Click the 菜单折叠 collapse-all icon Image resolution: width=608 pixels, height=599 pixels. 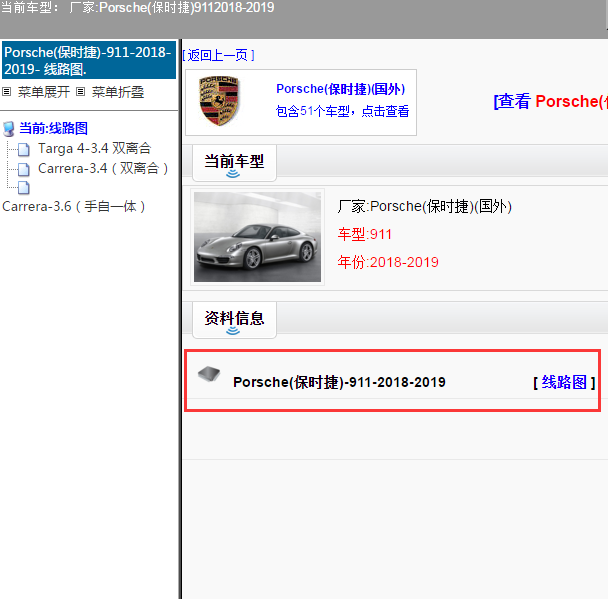(x=80, y=92)
